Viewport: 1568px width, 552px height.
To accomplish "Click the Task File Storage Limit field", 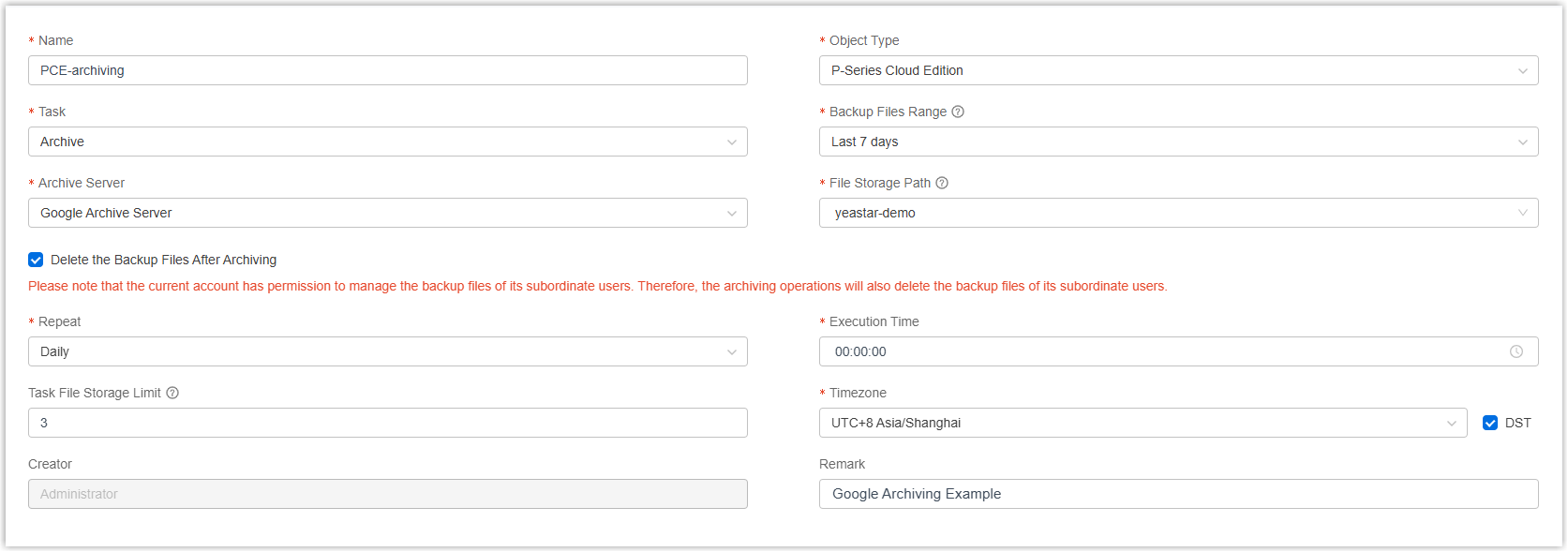I will tap(387, 423).
